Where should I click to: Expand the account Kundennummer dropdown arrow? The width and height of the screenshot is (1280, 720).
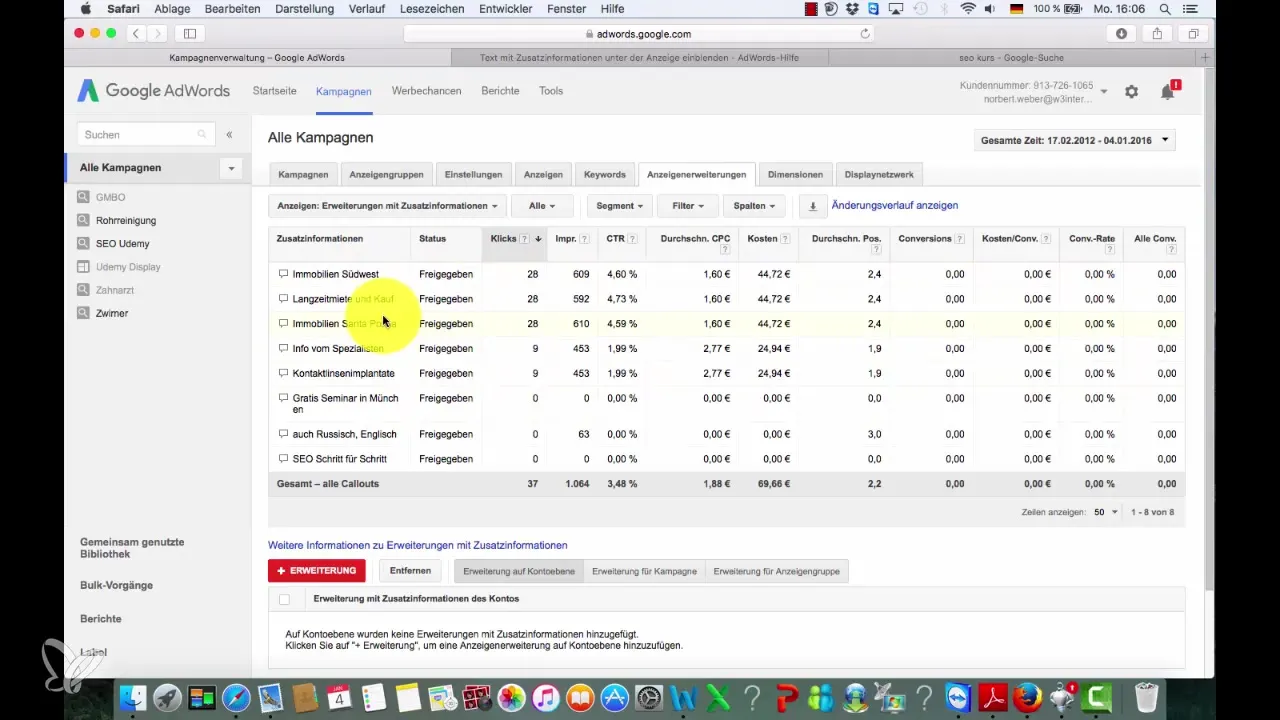[x=1104, y=92]
